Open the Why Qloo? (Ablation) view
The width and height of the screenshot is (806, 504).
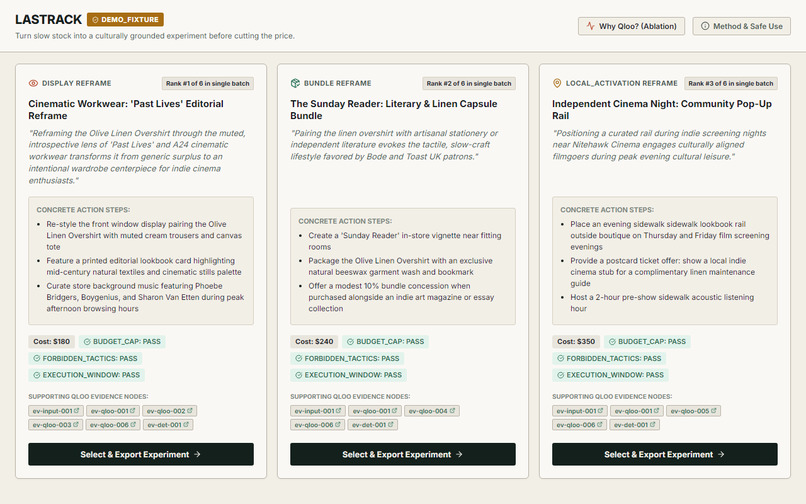631,26
